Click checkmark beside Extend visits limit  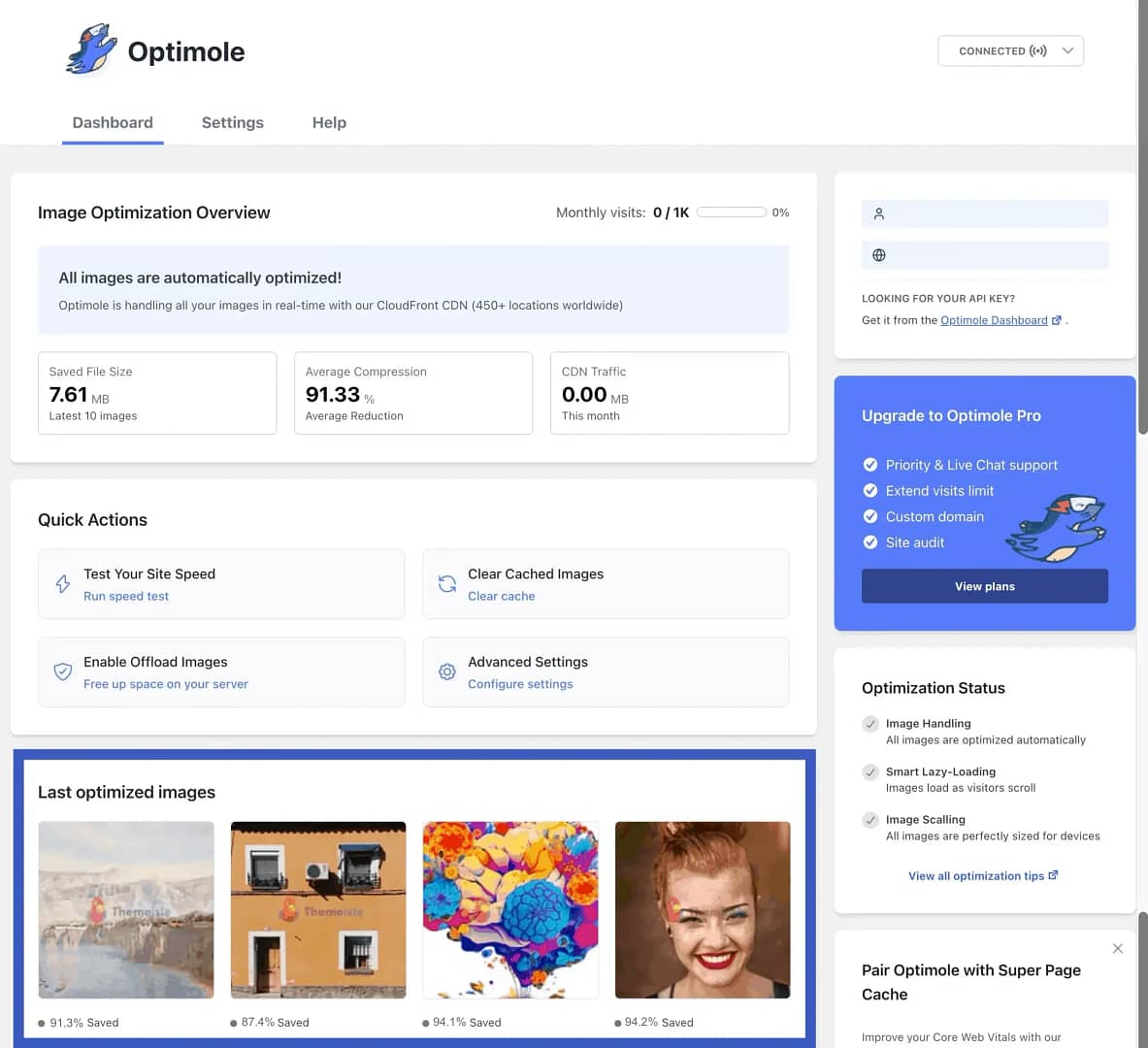point(869,490)
